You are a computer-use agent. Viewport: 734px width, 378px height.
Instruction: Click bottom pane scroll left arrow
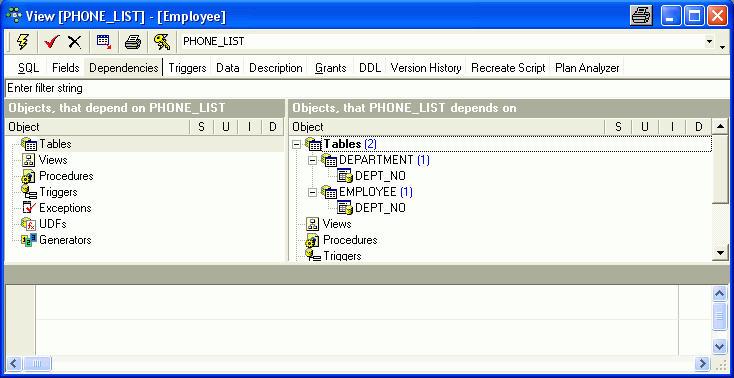[x=15, y=363]
